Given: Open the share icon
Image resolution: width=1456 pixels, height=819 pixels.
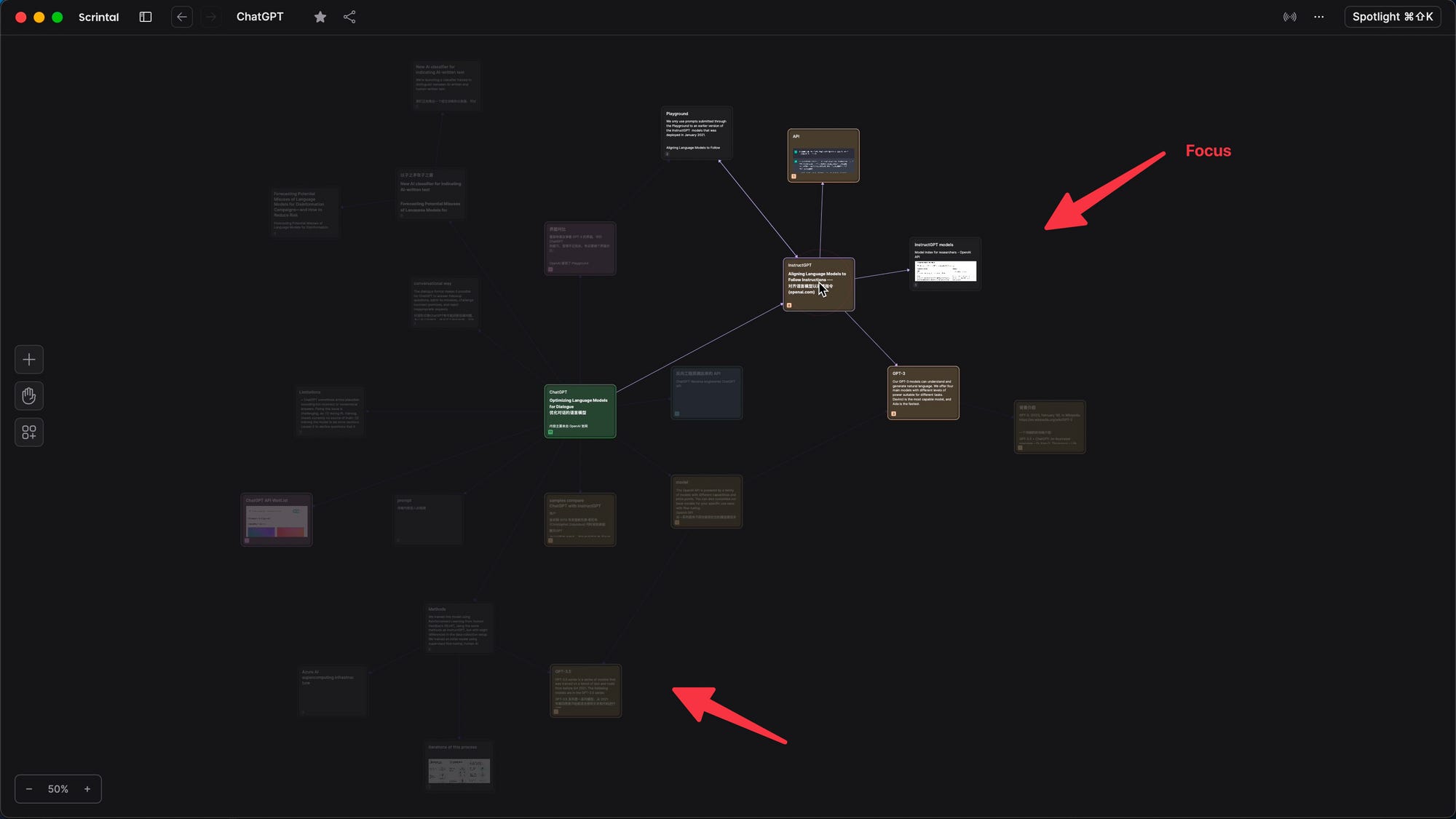Looking at the screenshot, I should pyautogui.click(x=349, y=17).
